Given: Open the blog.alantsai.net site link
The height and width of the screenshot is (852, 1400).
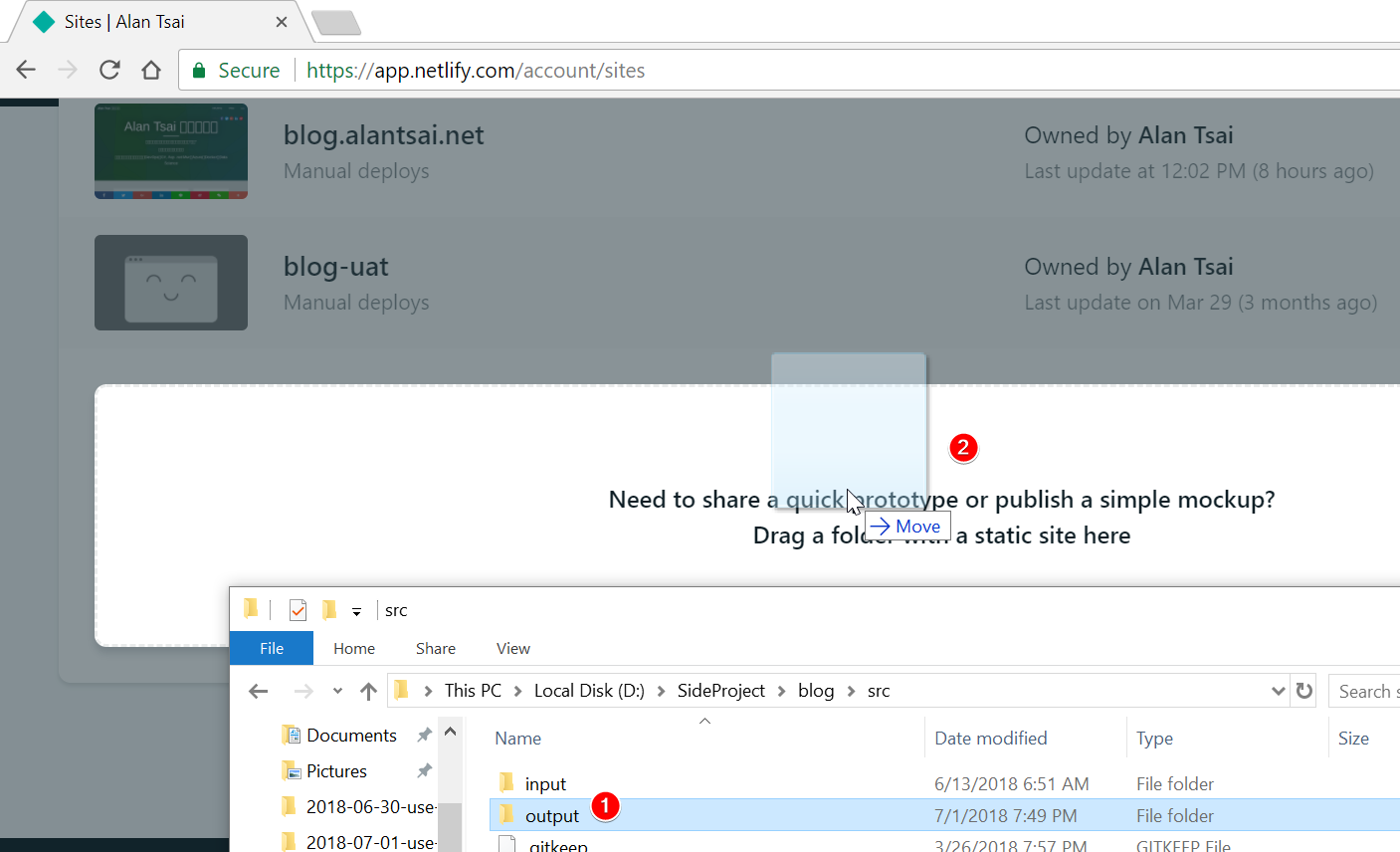Looking at the screenshot, I should click(384, 135).
